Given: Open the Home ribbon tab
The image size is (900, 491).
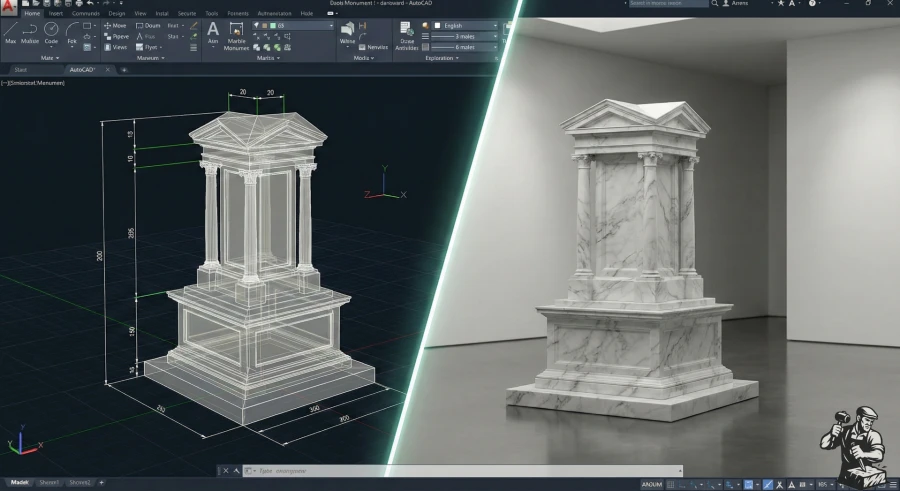Looking at the screenshot, I should click(x=32, y=13).
